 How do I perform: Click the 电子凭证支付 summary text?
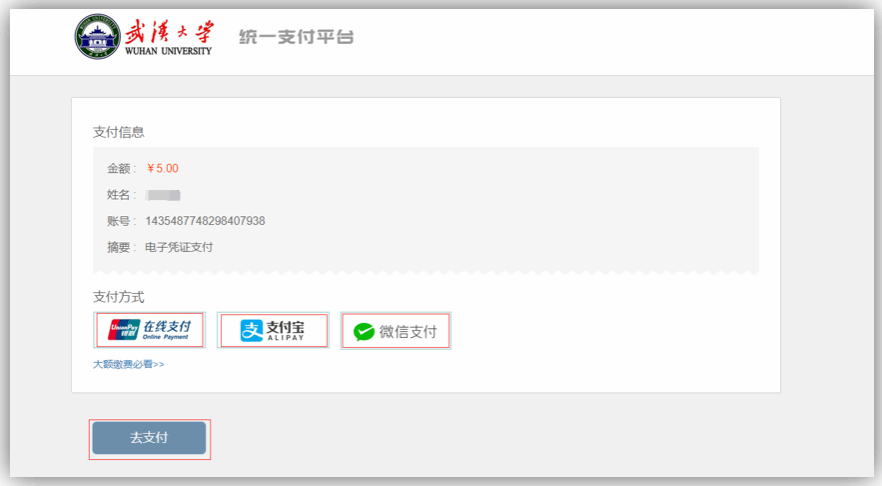(179, 248)
